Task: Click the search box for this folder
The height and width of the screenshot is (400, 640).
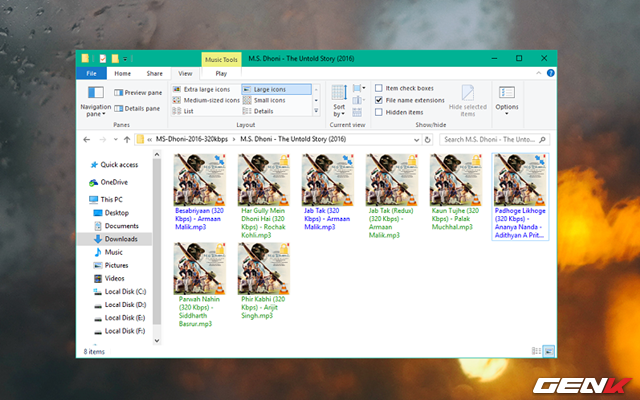Action: (494, 140)
